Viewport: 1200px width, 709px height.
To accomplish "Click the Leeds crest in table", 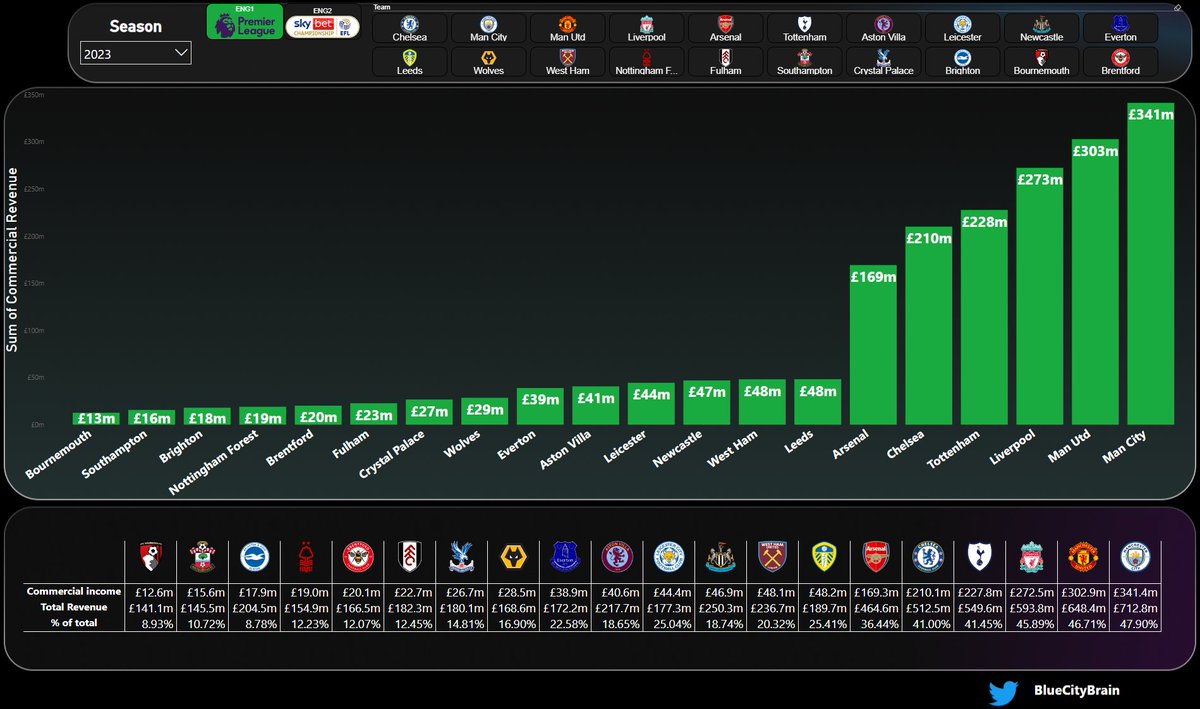I will point(823,556).
